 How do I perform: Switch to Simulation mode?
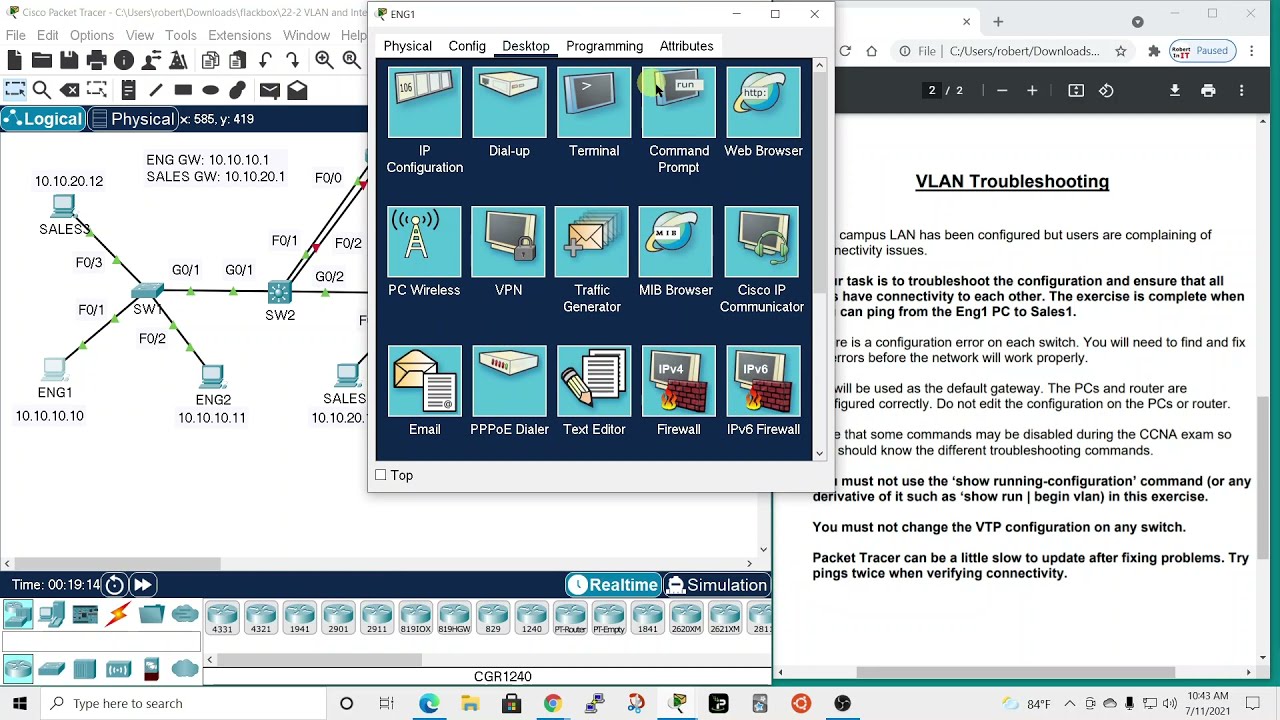coord(717,585)
